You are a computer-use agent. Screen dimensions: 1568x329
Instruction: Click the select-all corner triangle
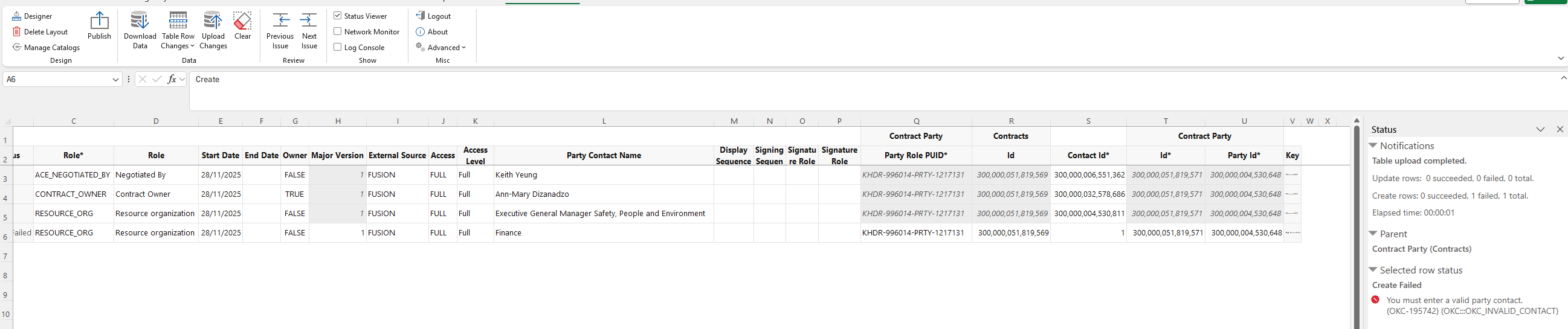7,121
